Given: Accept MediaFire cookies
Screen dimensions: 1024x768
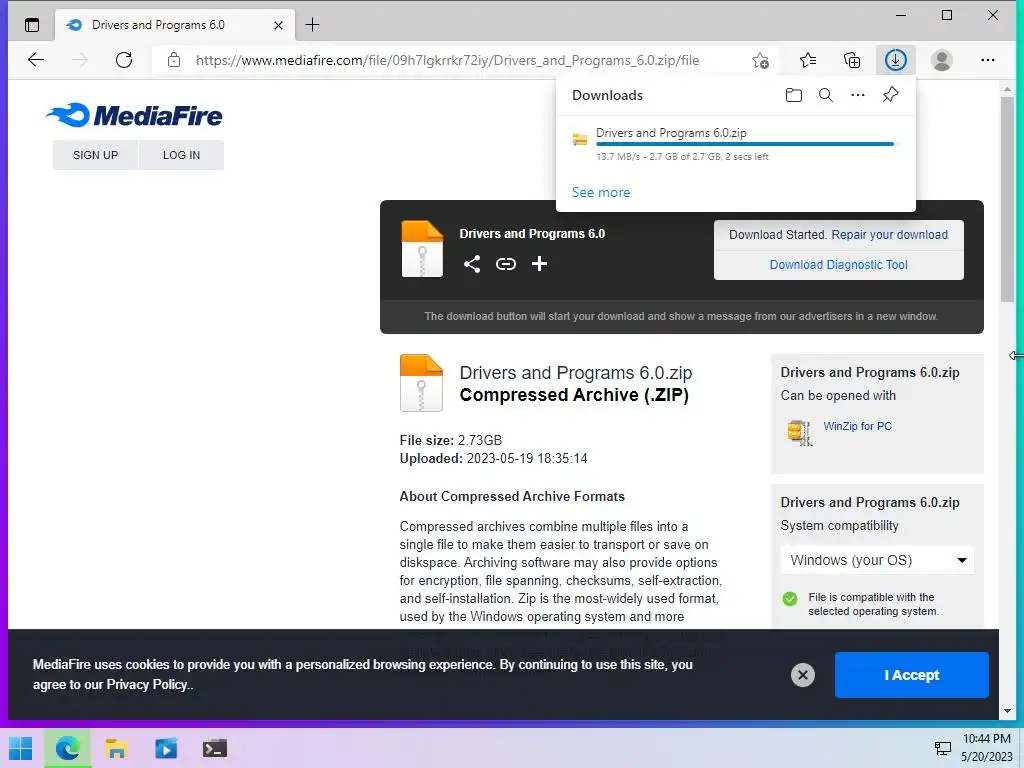Looking at the screenshot, I should pos(911,675).
